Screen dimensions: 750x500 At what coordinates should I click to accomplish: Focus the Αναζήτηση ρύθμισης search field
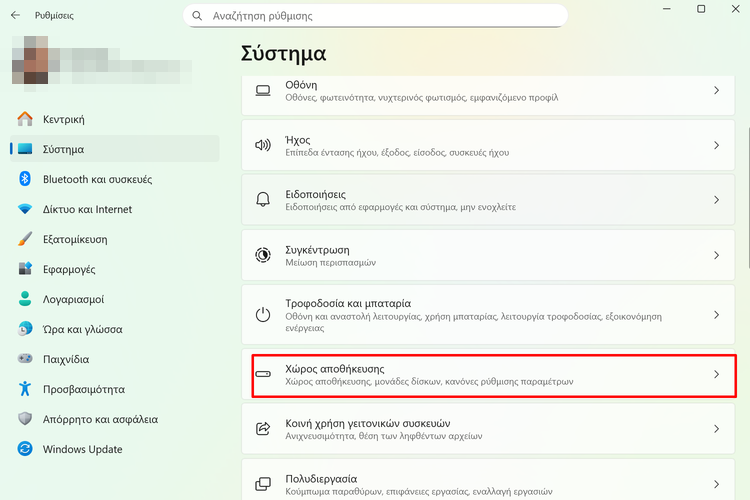coord(375,16)
